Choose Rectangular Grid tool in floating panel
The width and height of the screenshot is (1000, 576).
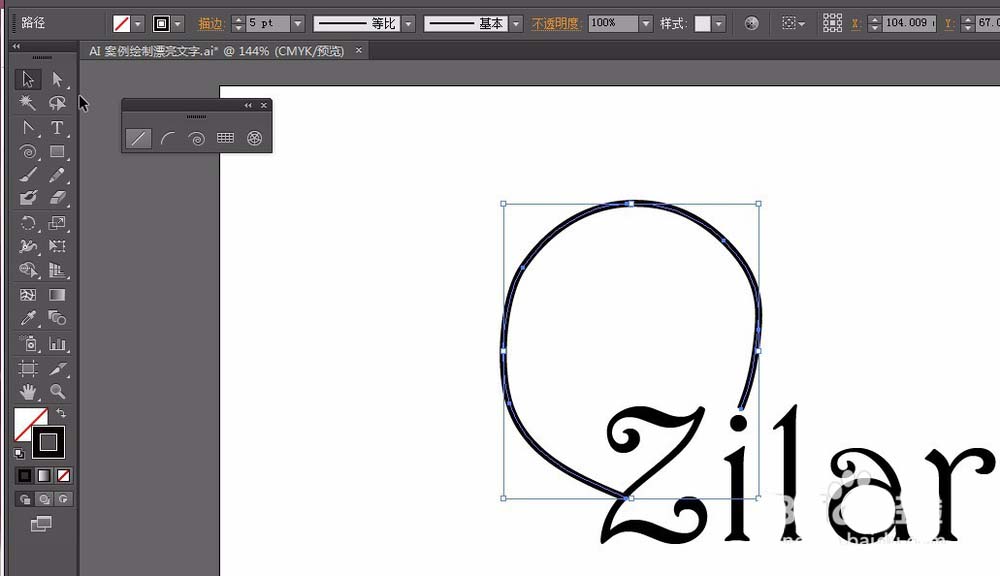pyautogui.click(x=225, y=138)
